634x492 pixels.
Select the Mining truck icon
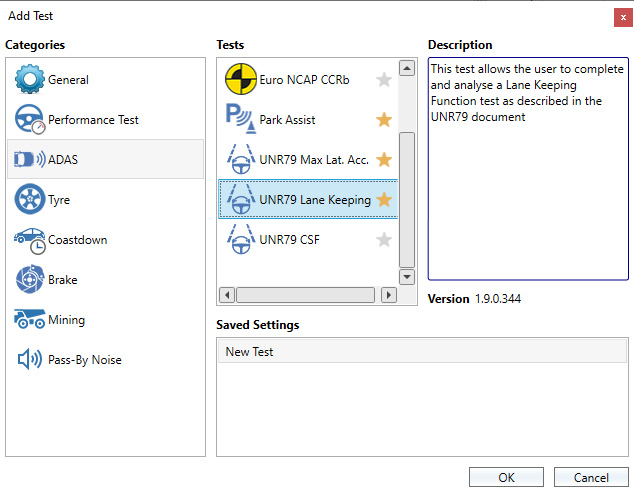point(29,320)
